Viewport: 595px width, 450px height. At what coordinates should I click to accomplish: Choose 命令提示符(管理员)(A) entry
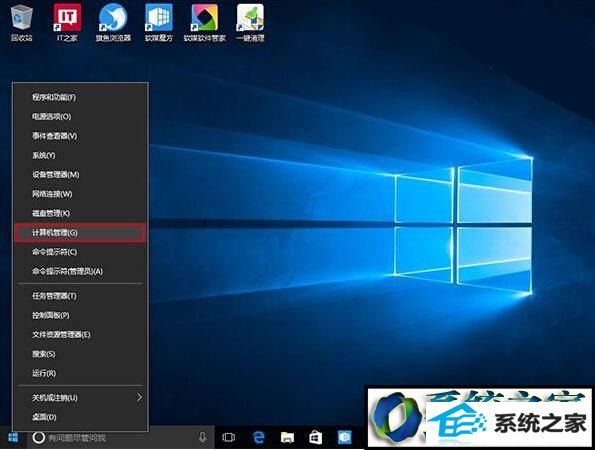(80, 271)
